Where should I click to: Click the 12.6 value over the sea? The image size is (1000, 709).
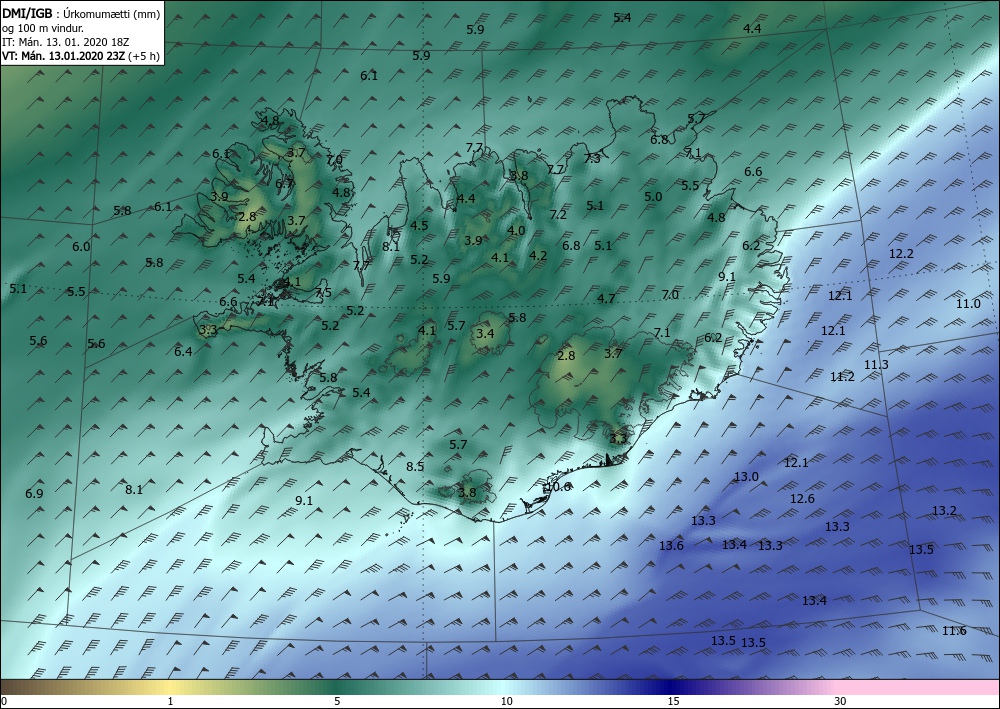coord(802,499)
